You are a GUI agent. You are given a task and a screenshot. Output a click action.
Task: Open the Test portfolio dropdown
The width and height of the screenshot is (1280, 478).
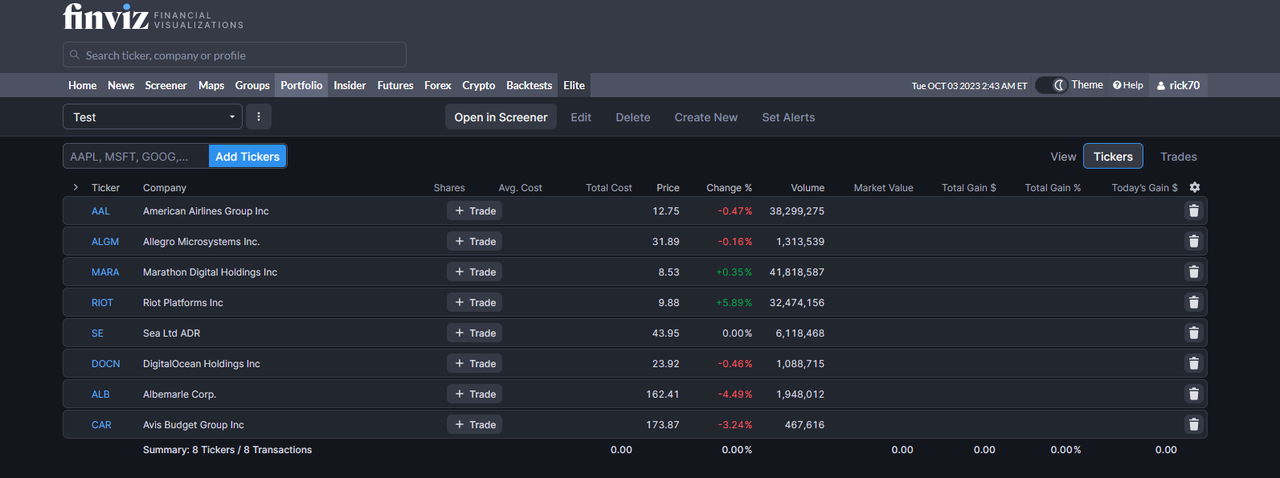click(x=153, y=117)
